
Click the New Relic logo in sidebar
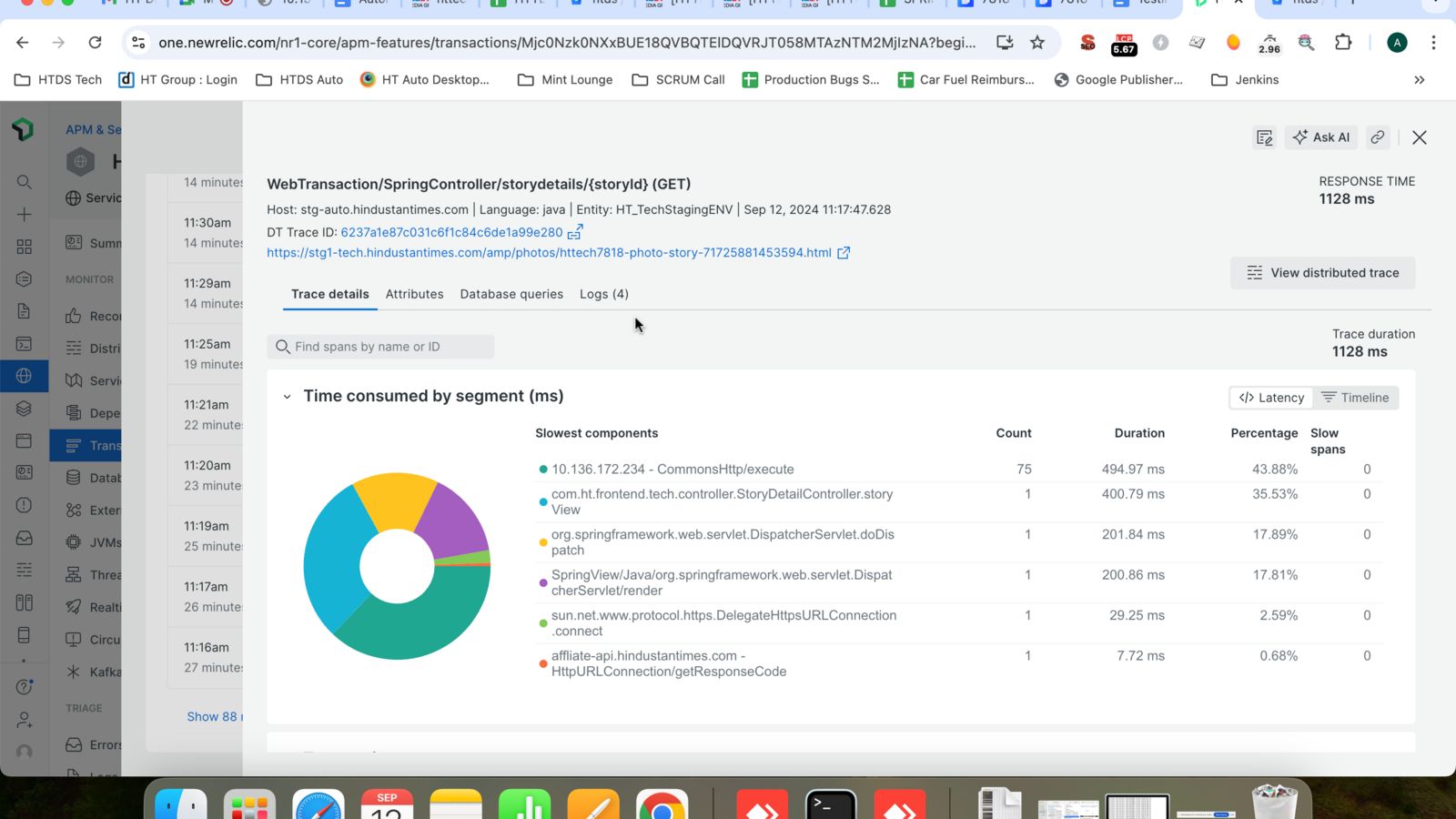click(x=24, y=130)
